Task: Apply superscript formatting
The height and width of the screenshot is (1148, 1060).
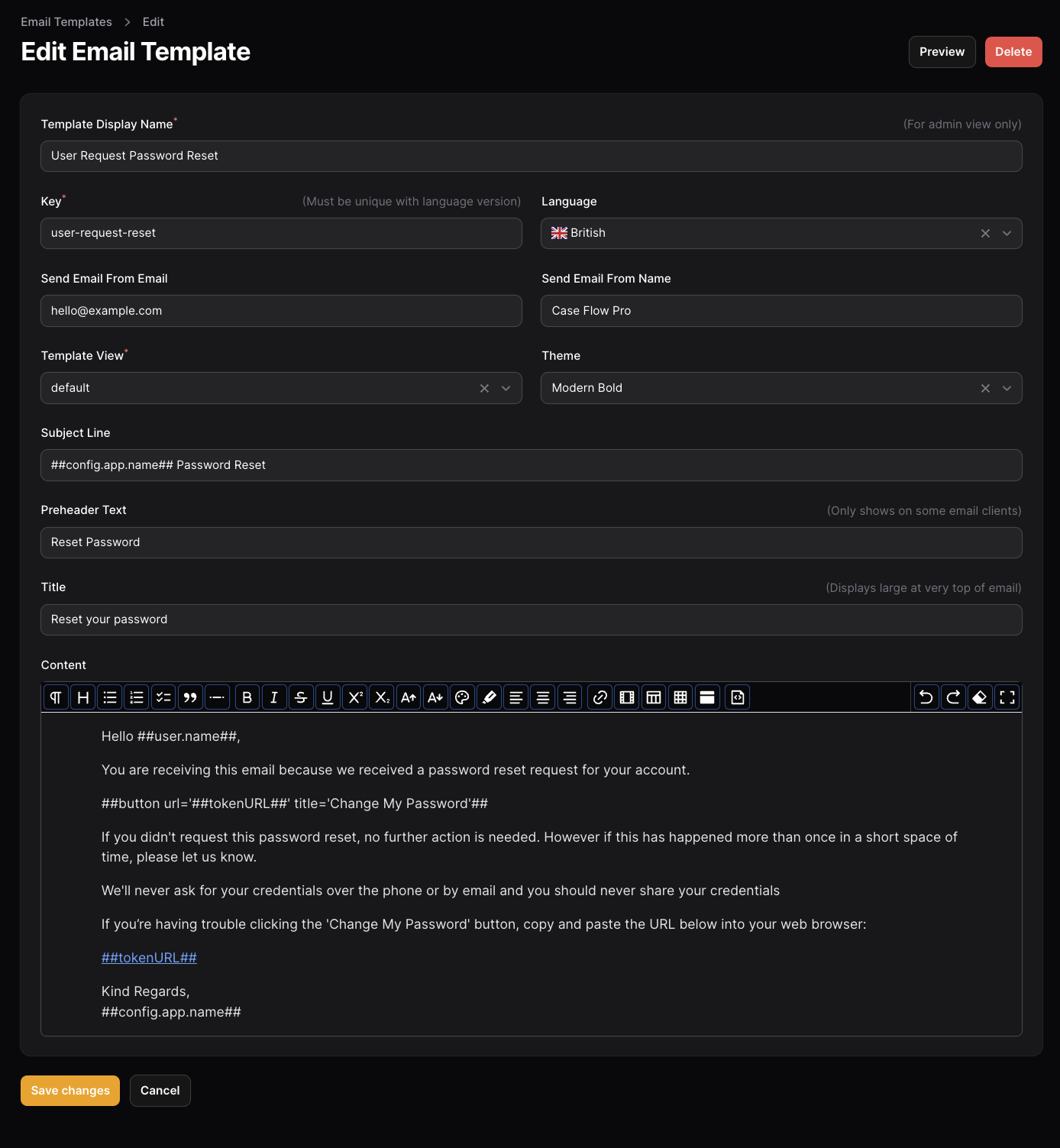Action: coord(354,697)
